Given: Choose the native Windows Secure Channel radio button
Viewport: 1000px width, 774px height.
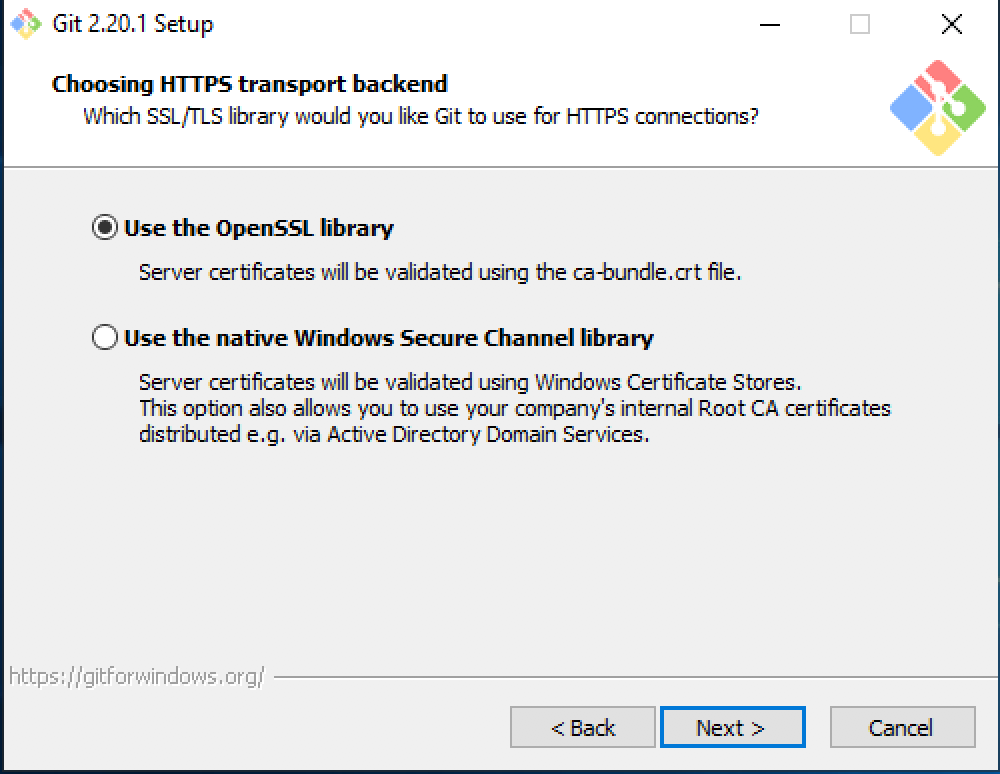Looking at the screenshot, I should [104, 338].
